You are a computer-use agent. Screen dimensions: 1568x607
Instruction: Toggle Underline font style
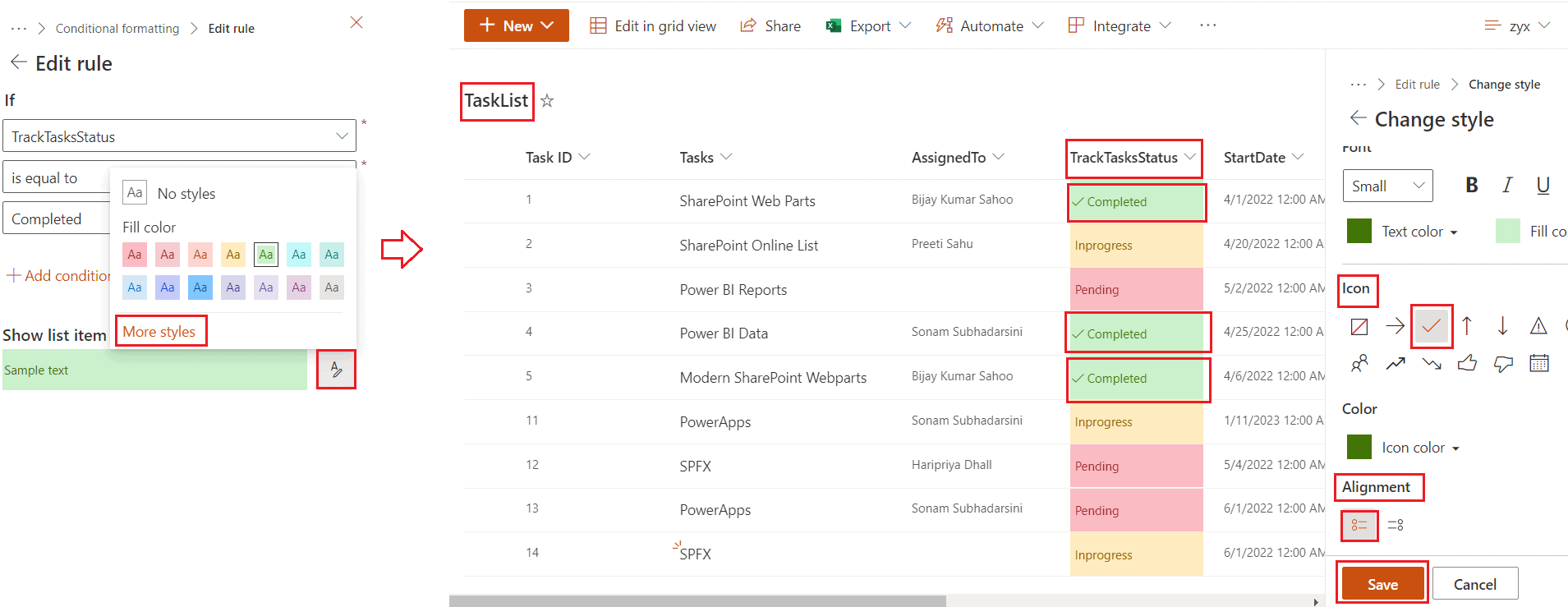[1543, 186]
